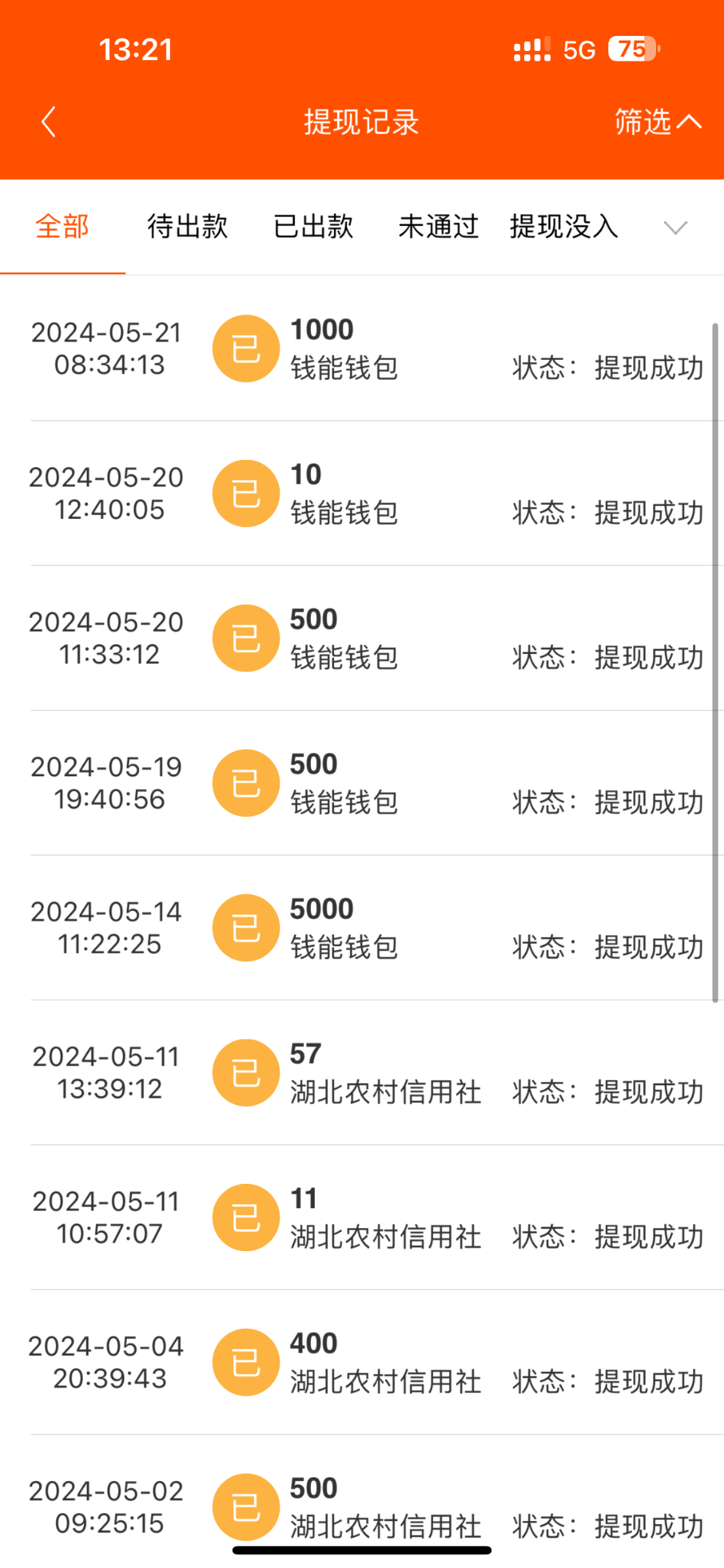Tap the 已 icon beside the 57 withdrawal
This screenshot has width=724, height=1568.
click(x=246, y=1073)
